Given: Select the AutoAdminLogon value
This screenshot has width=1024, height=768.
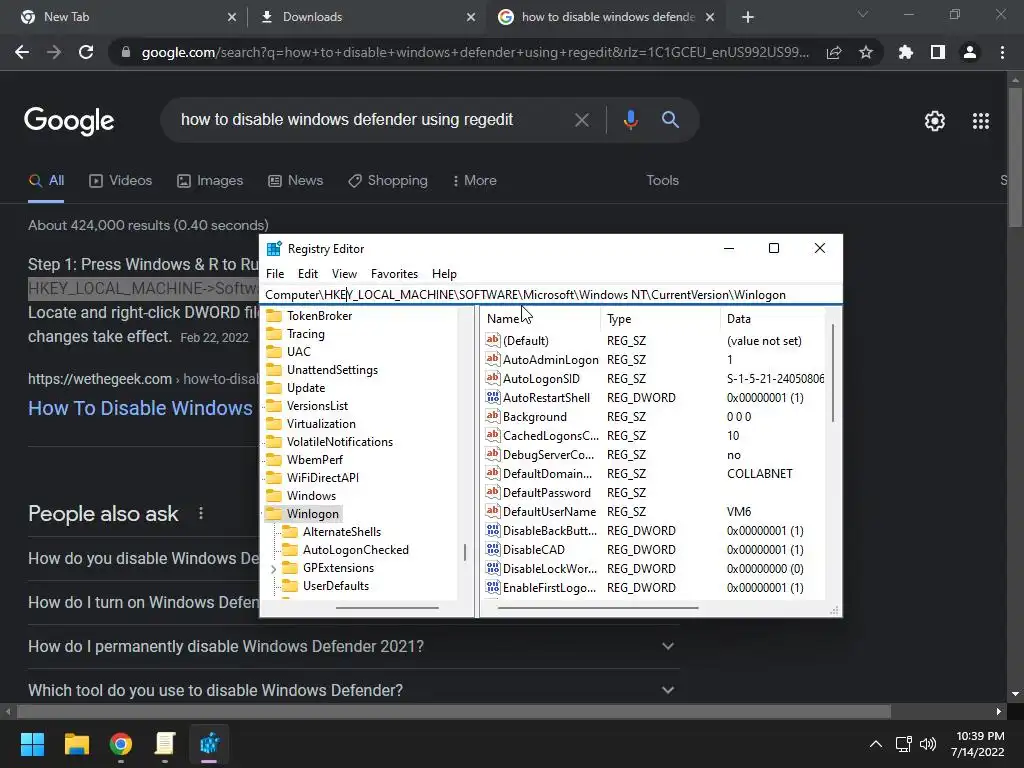Looking at the screenshot, I should coord(551,360).
